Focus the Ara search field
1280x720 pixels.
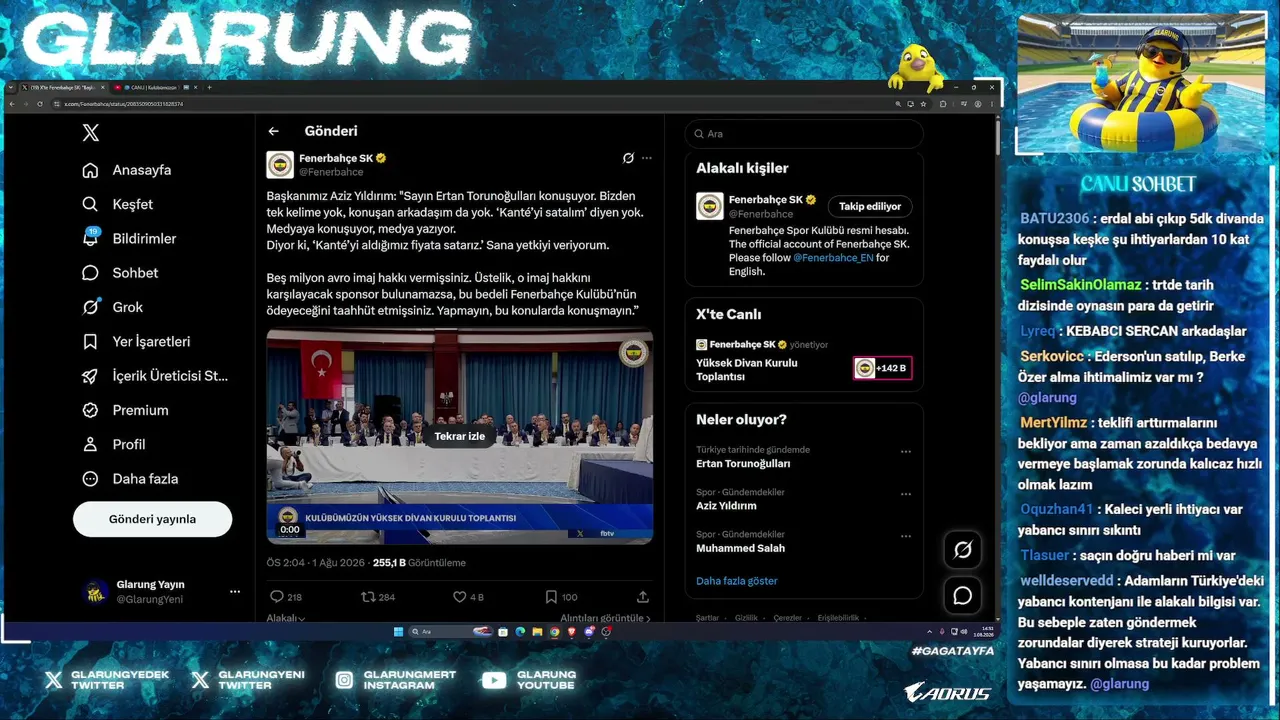coord(804,134)
